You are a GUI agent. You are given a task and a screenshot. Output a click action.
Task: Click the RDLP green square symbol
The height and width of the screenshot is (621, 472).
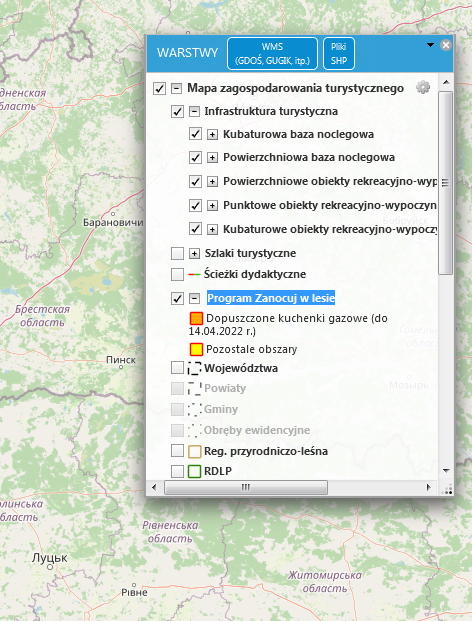194,471
